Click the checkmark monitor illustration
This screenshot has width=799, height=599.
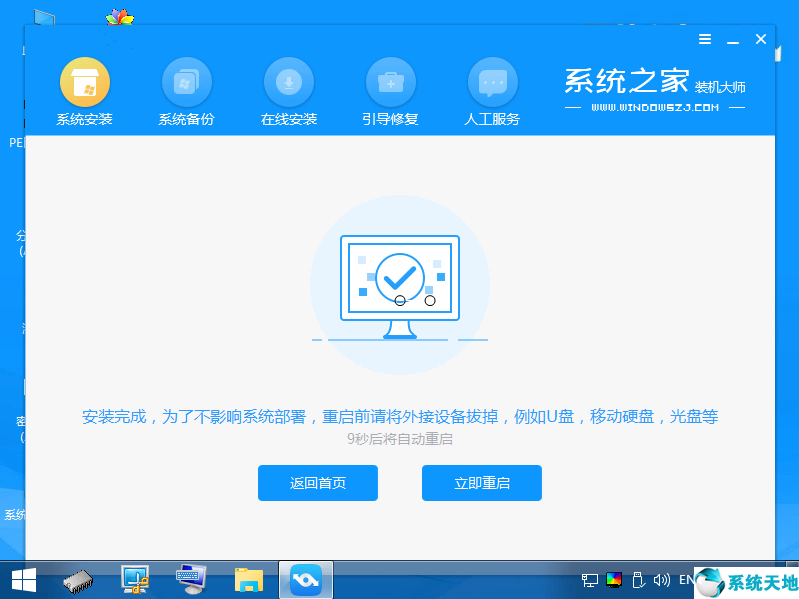(400, 285)
